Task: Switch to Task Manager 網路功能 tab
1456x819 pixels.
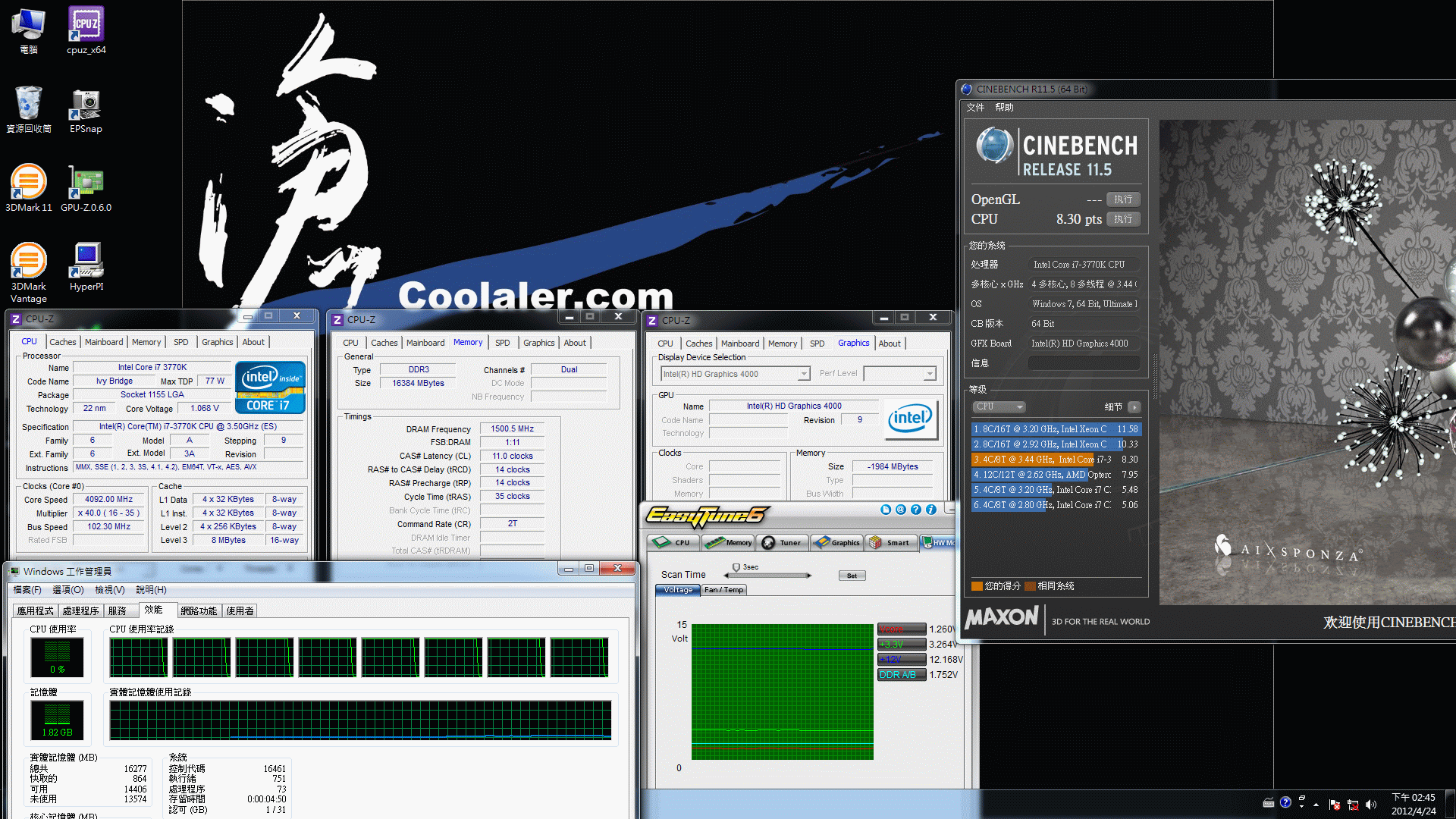Action: [x=199, y=610]
